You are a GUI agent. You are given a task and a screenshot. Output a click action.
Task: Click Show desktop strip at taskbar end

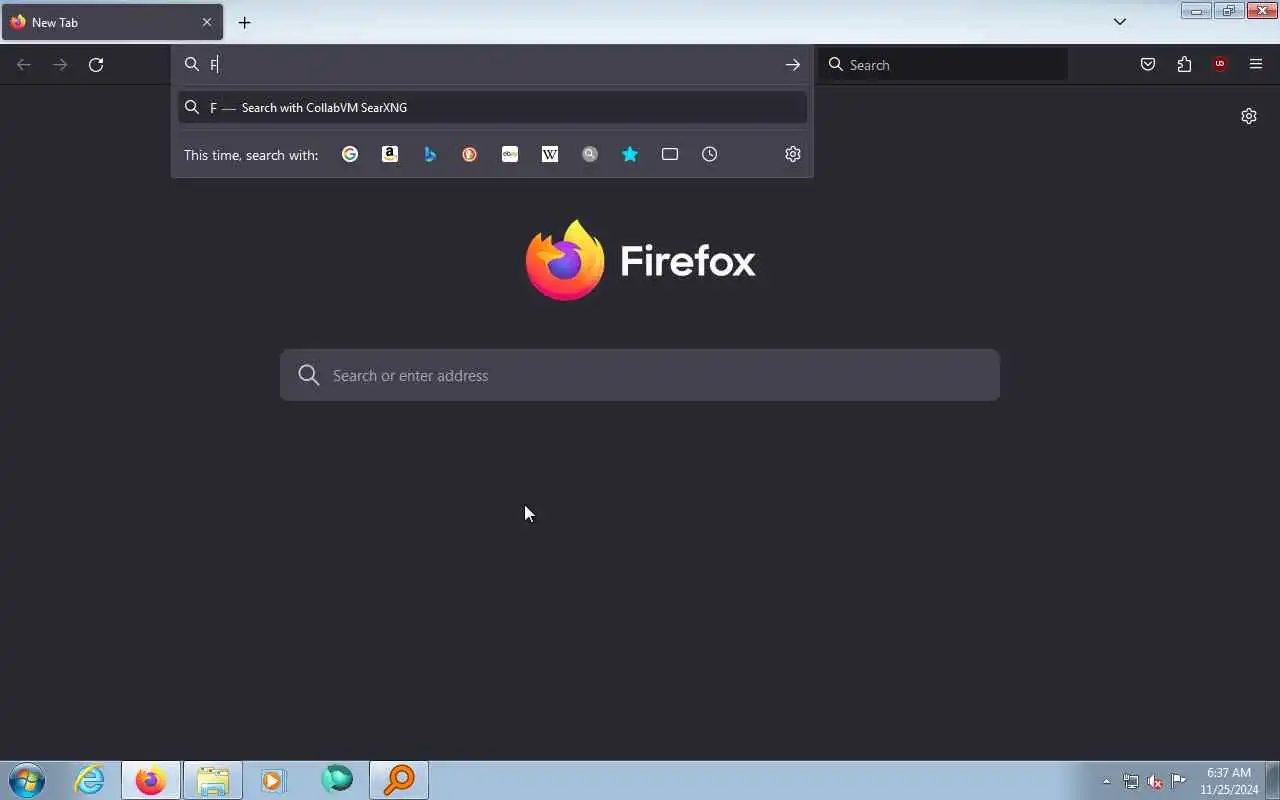click(x=1273, y=780)
